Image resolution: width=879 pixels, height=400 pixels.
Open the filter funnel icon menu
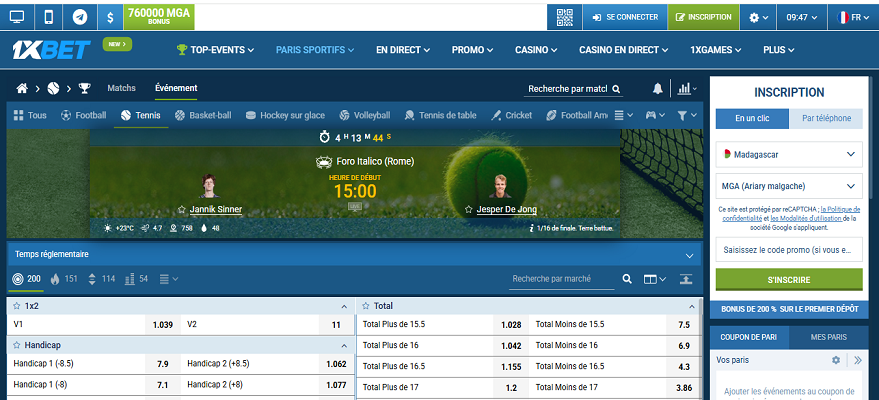(x=687, y=115)
